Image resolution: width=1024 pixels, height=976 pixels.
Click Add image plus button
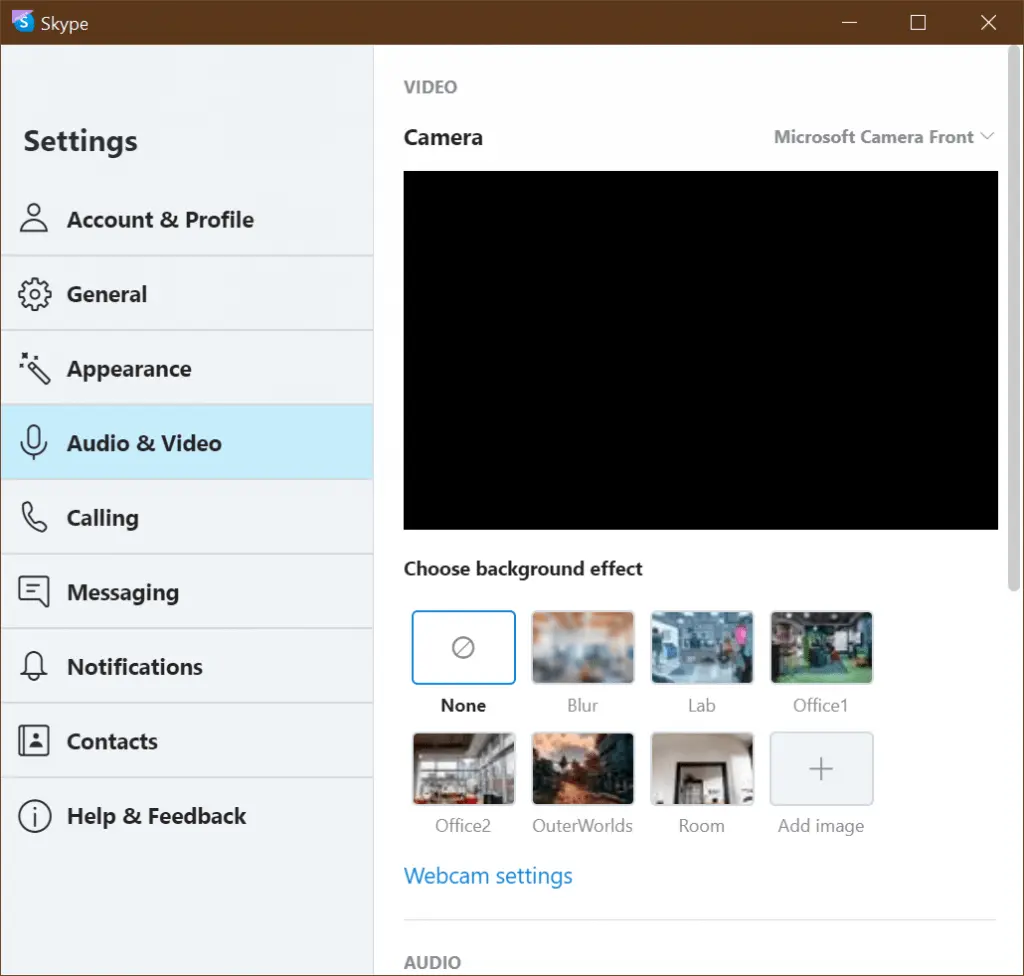[x=821, y=768]
